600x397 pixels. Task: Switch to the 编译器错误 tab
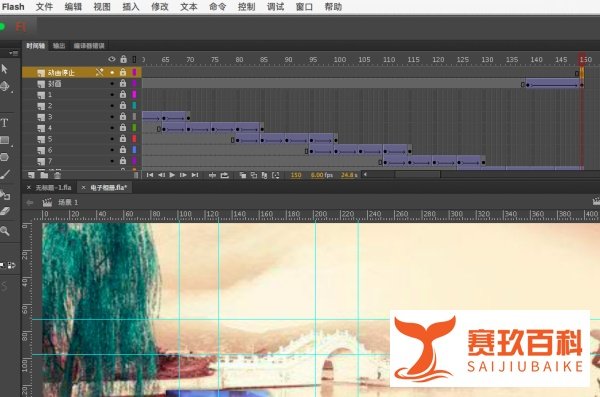coord(89,46)
